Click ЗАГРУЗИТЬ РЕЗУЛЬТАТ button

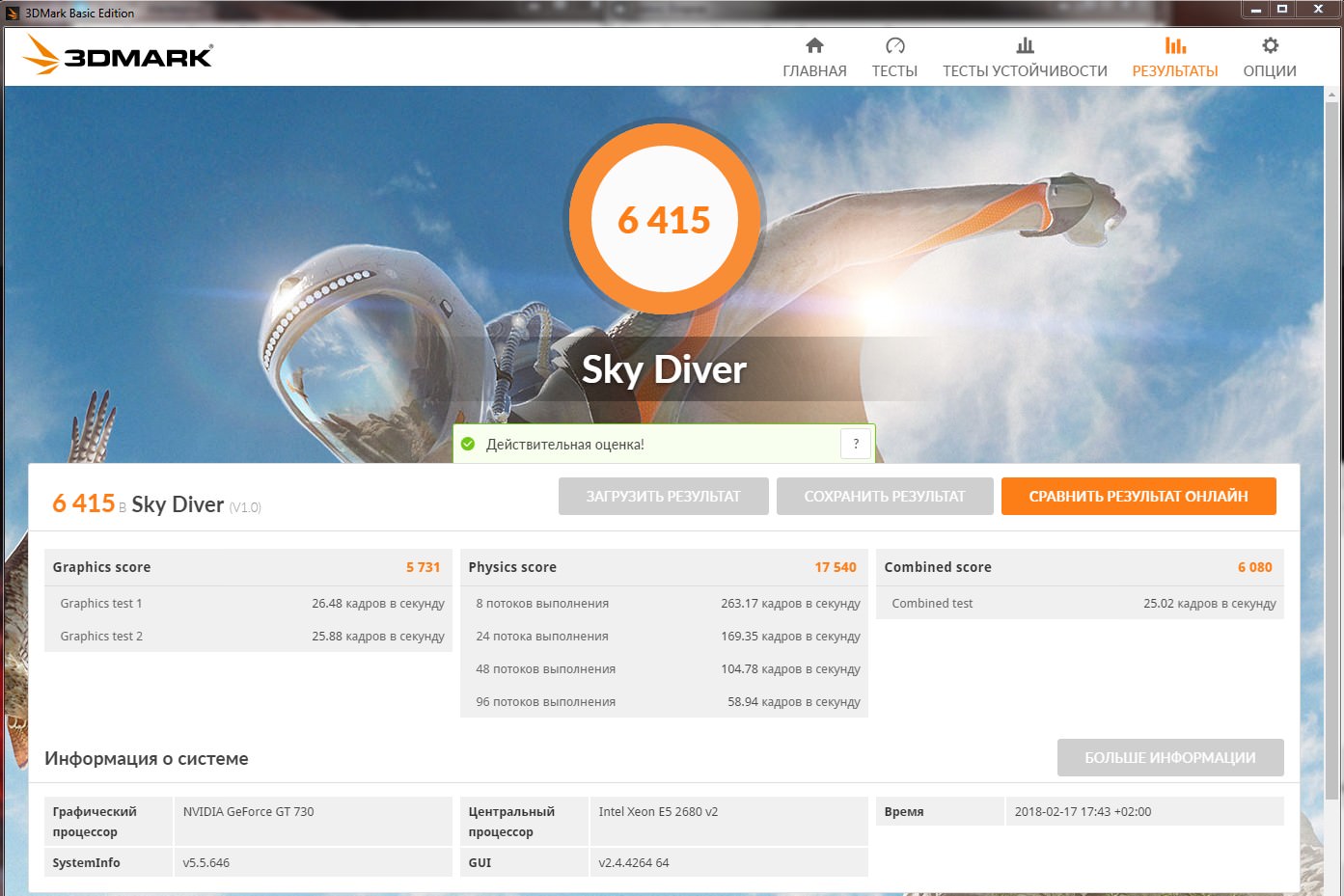[664, 496]
